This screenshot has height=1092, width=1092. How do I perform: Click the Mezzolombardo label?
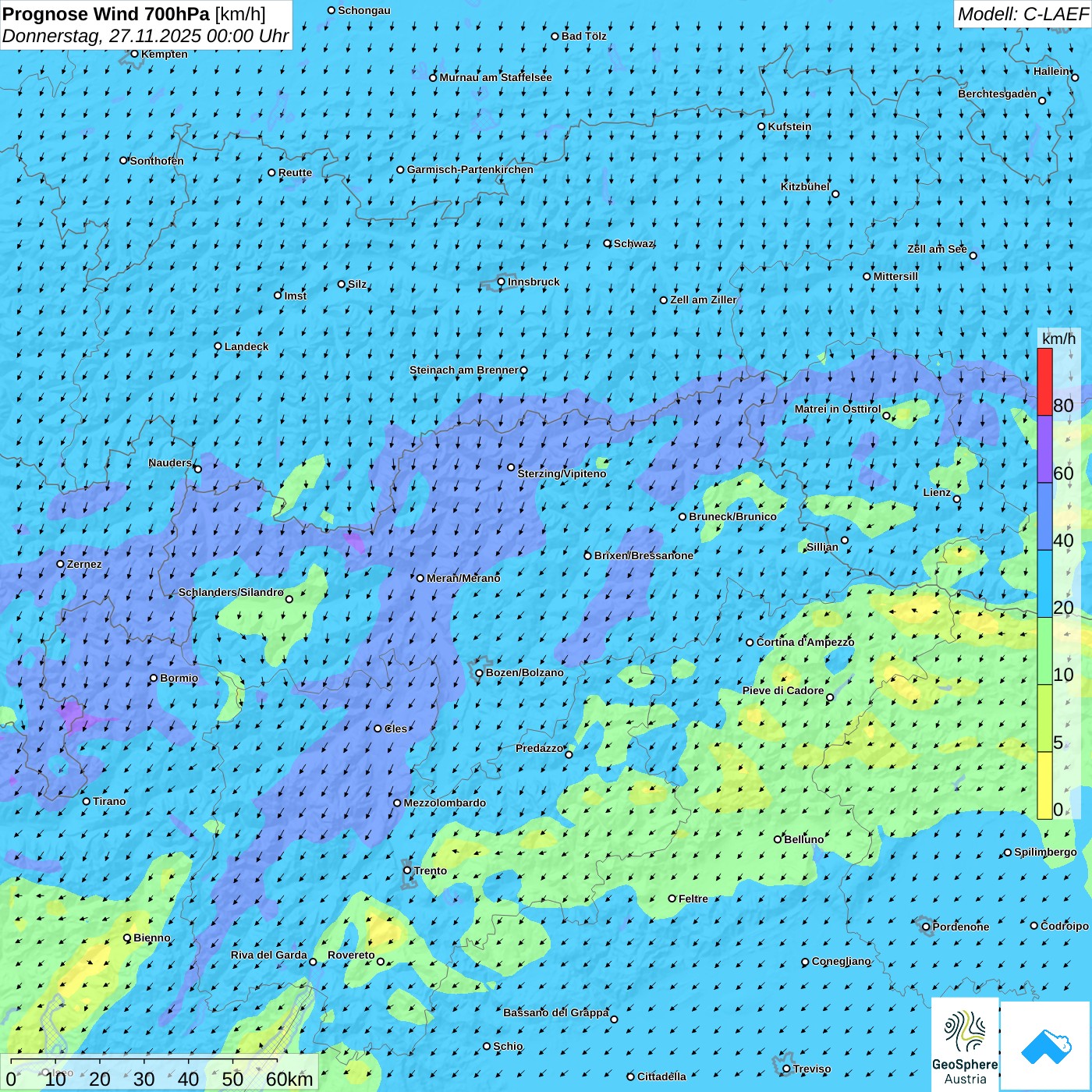point(445,803)
